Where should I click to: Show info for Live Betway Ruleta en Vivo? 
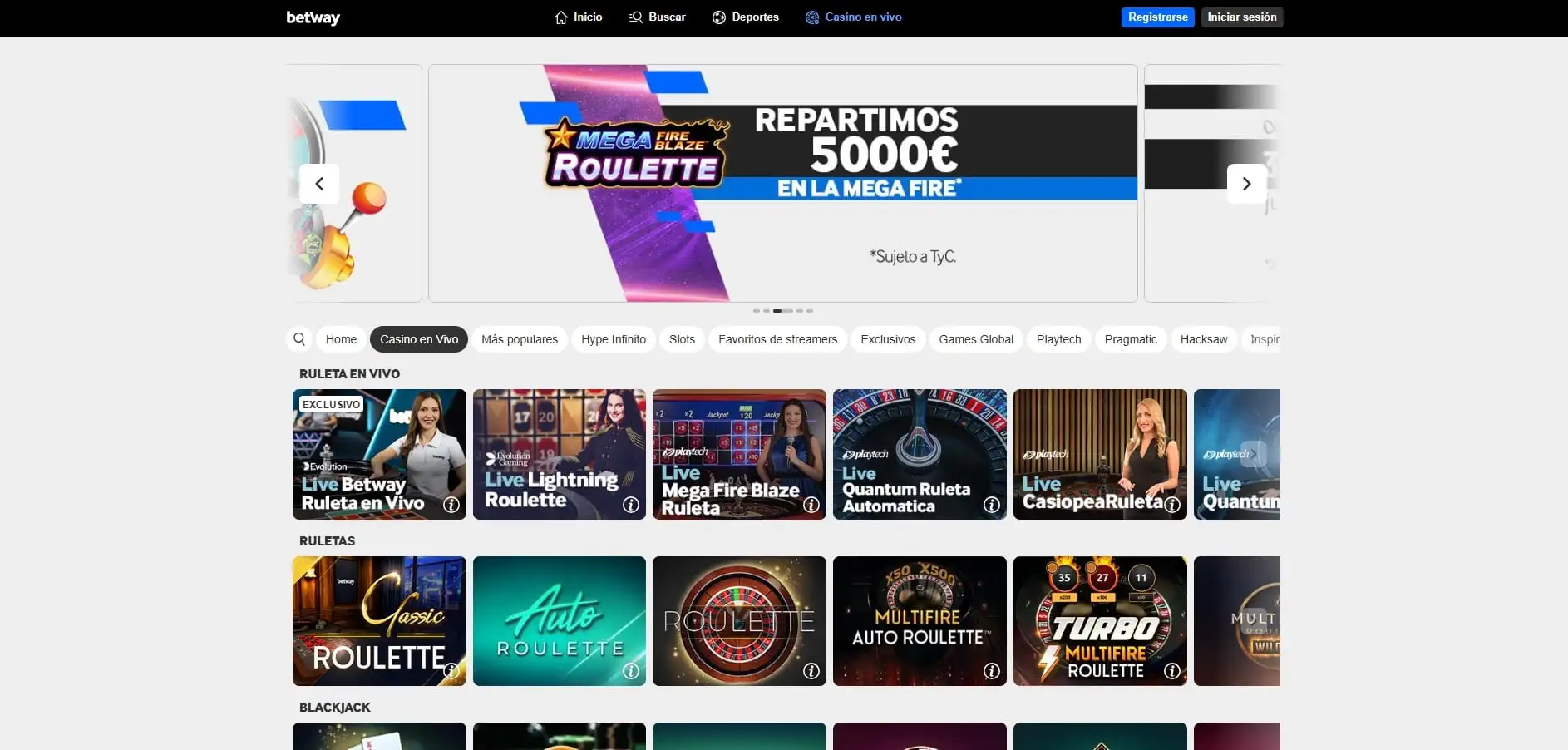(x=451, y=505)
